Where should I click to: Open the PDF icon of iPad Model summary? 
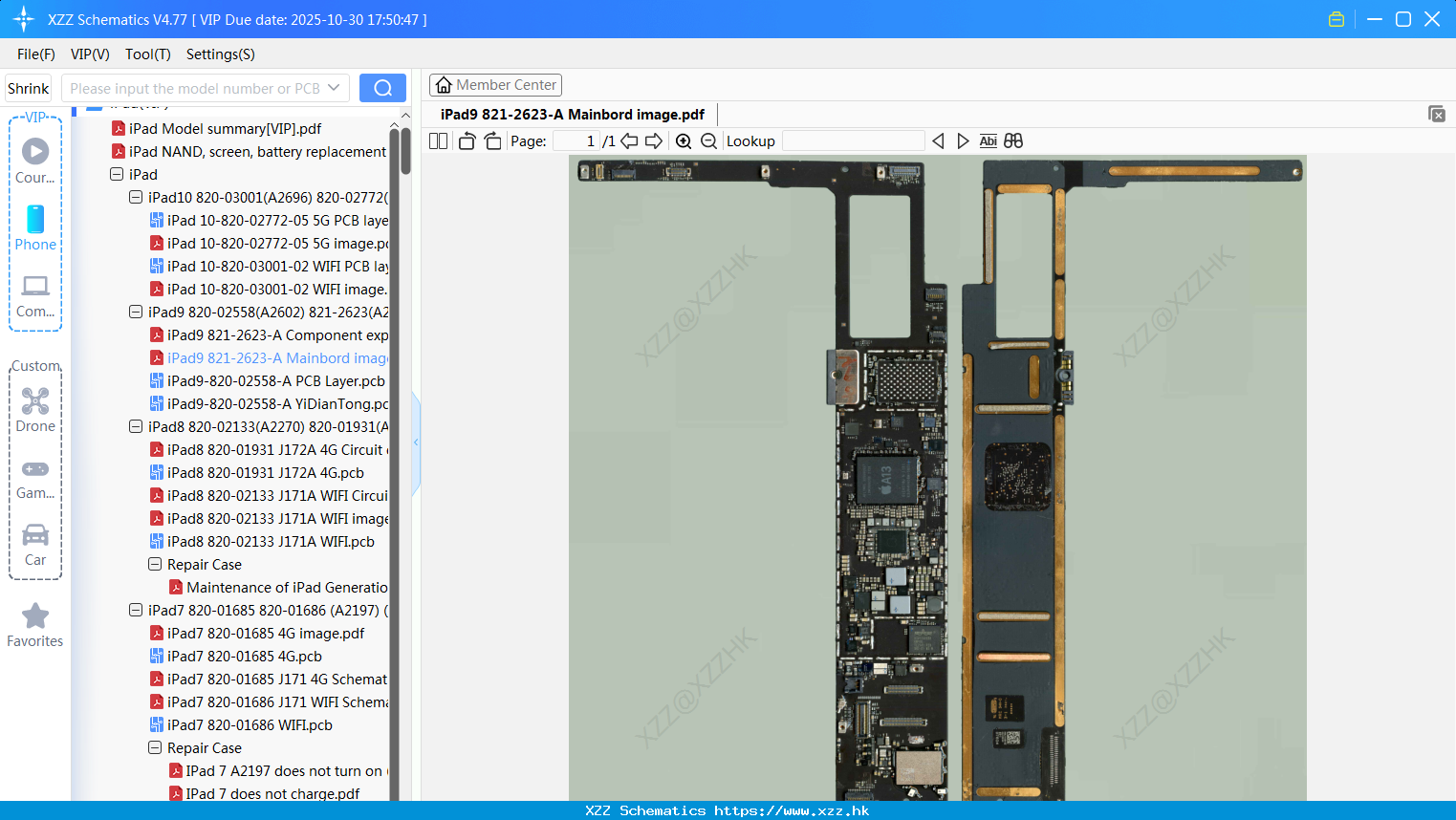pyautogui.click(x=119, y=128)
